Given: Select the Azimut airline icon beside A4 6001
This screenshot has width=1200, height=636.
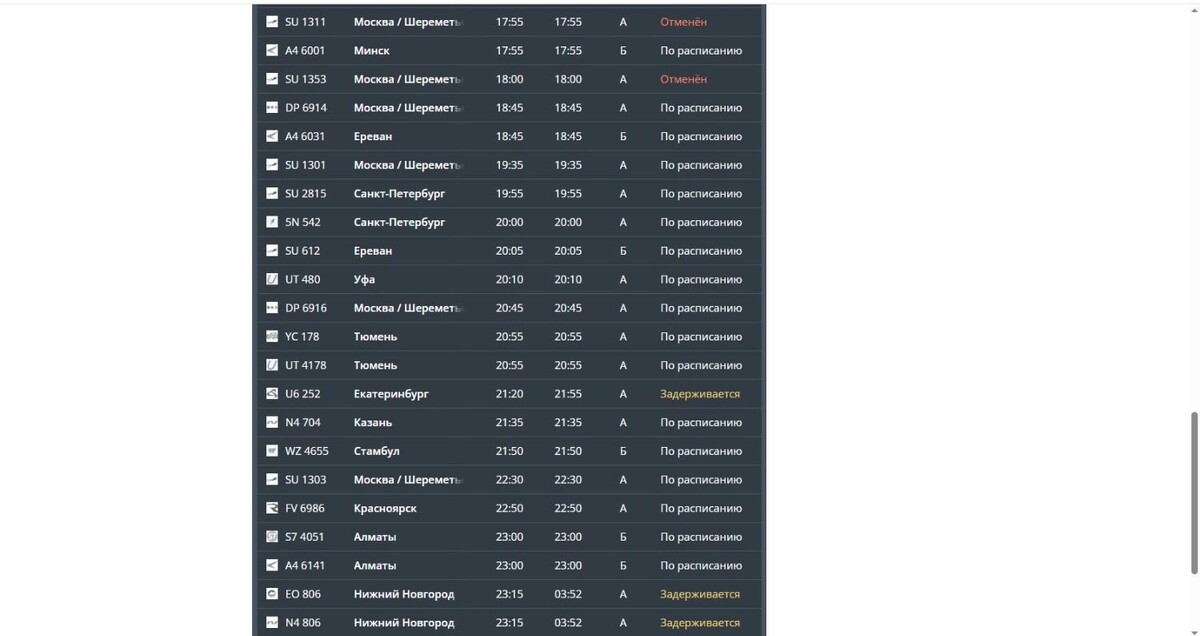Looking at the screenshot, I should point(270,50).
